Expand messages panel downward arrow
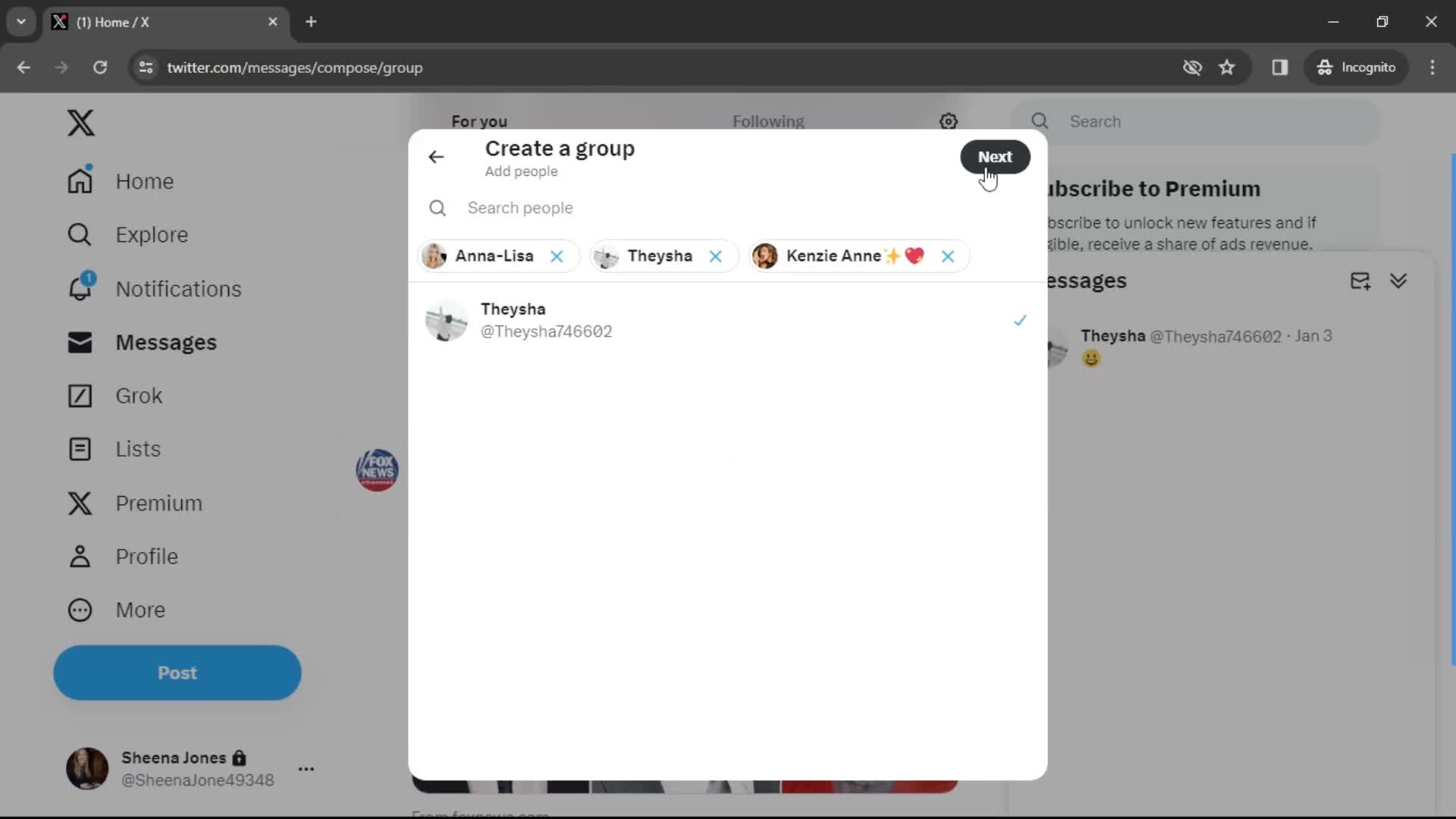 point(1398,280)
